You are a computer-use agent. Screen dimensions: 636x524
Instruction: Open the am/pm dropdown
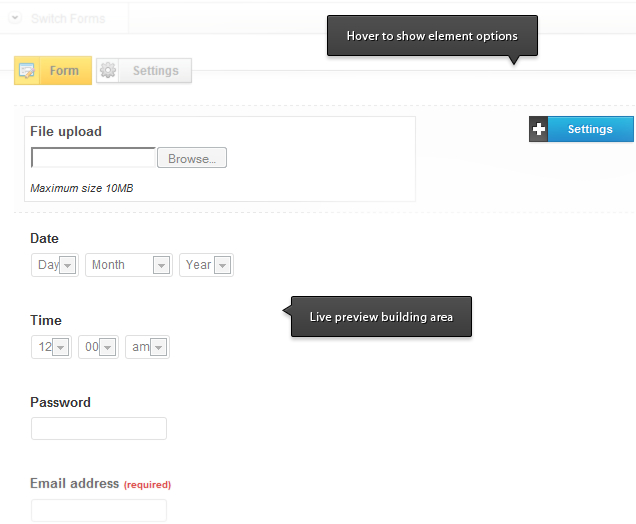click(x=148, y=347)
